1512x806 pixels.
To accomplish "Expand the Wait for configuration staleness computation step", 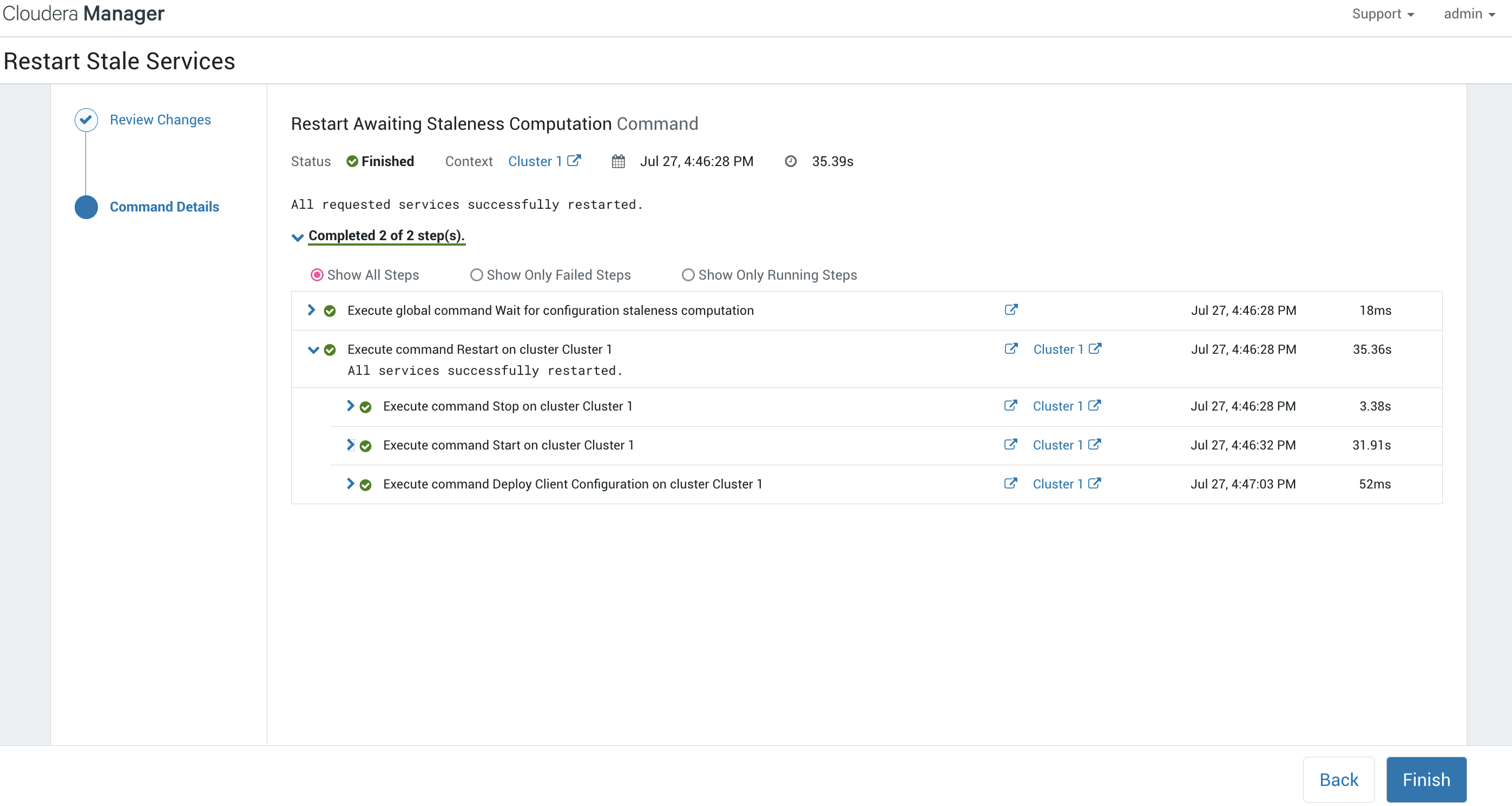I will tap(312, 310).
